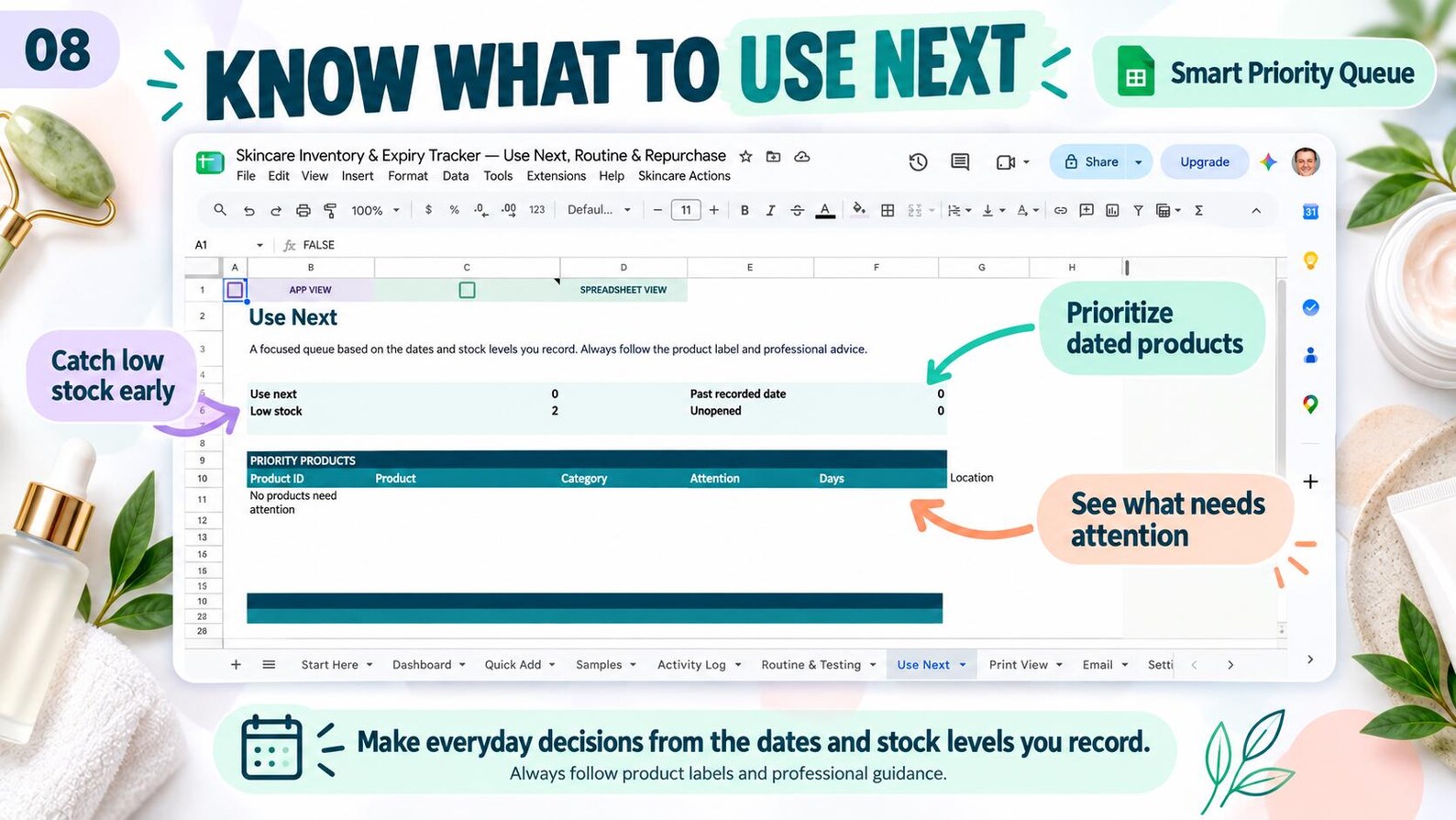Activate the paint format tool
This screenshot has height=820, width=1456.
tap(330, 210)
